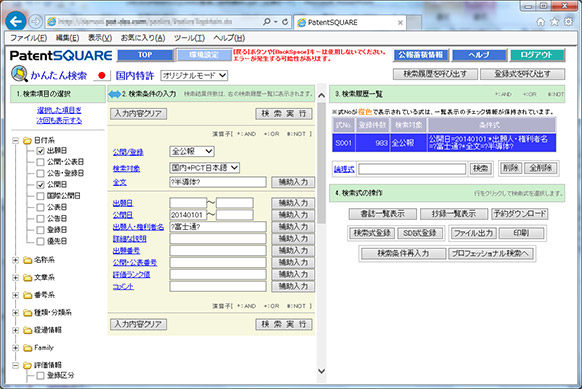
Task: Open the ヘルプ(H) menu
Action: pyautogui.click(x=229, y=38)
